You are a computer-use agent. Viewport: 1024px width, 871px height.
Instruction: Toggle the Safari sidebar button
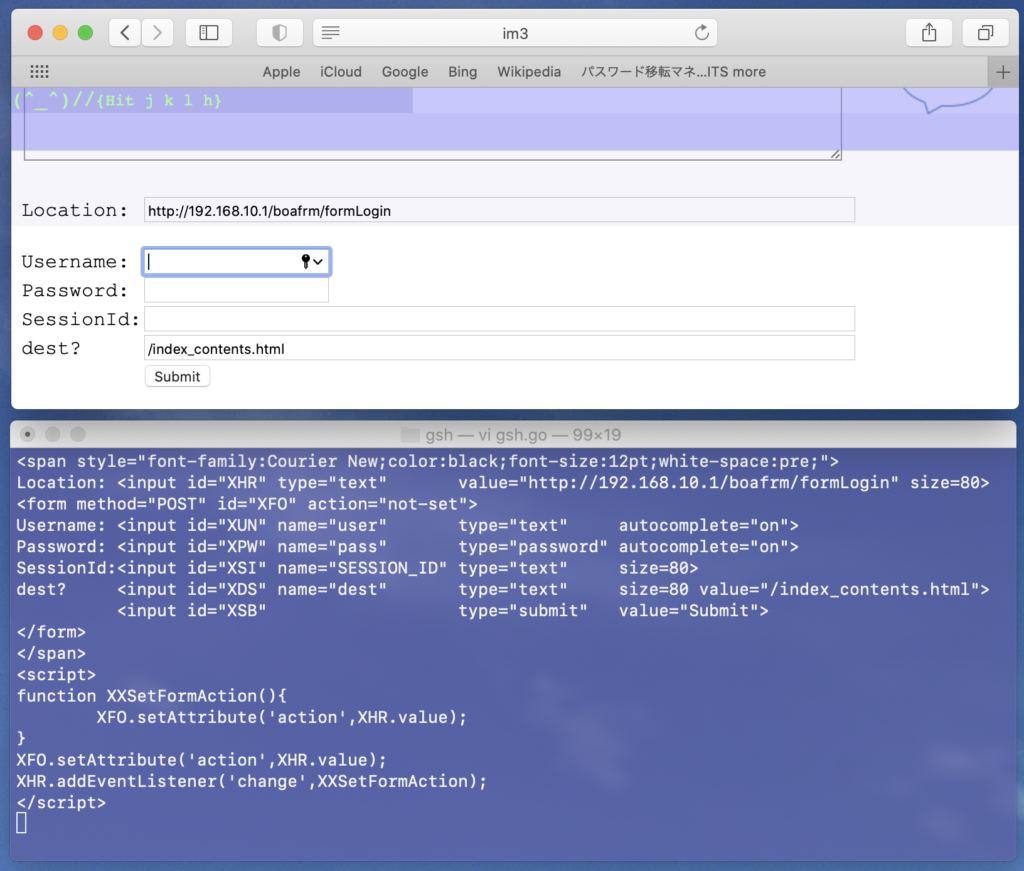(x=209, y=33)
